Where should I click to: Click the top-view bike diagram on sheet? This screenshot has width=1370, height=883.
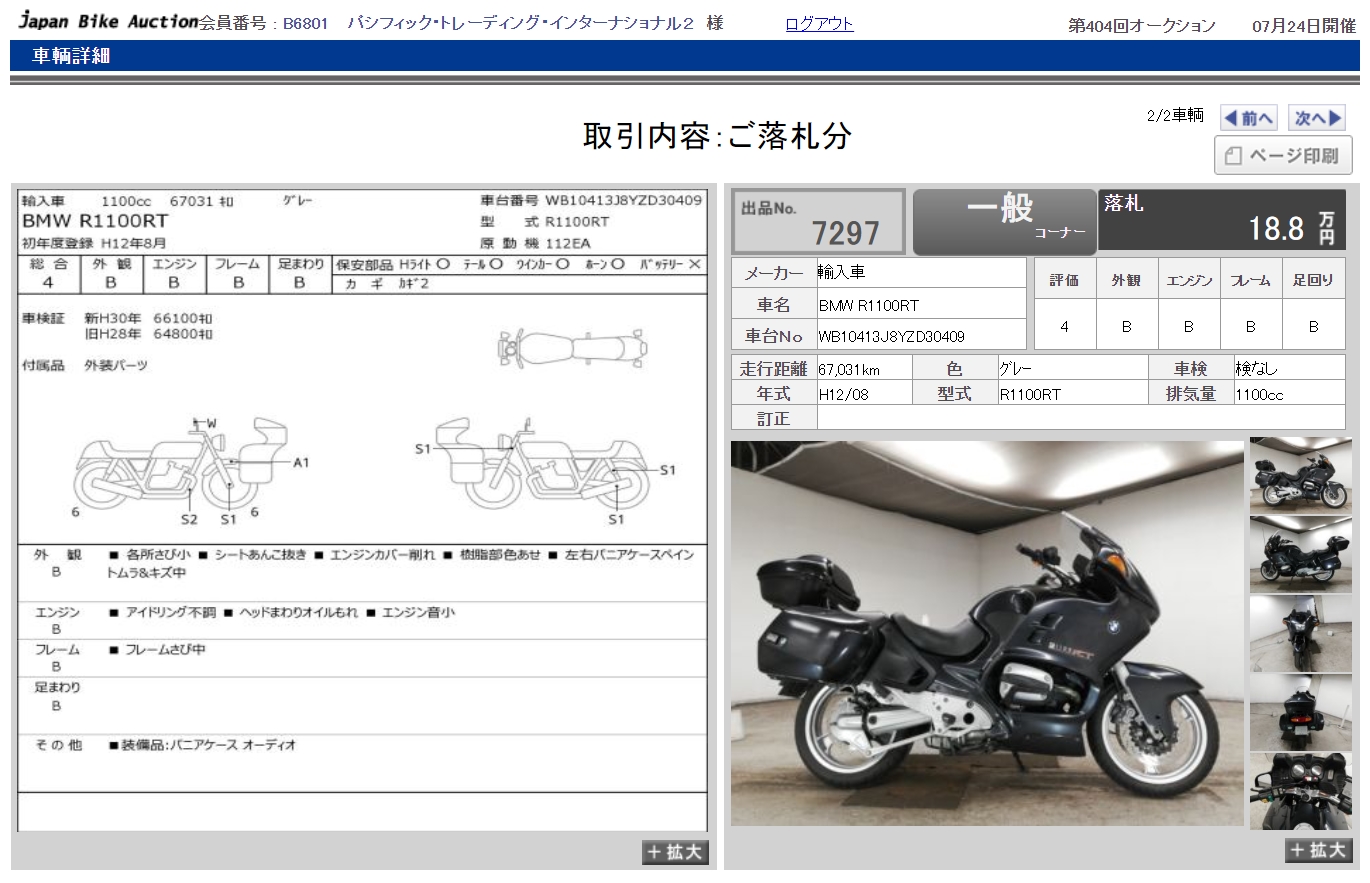(x=573, y=348)
